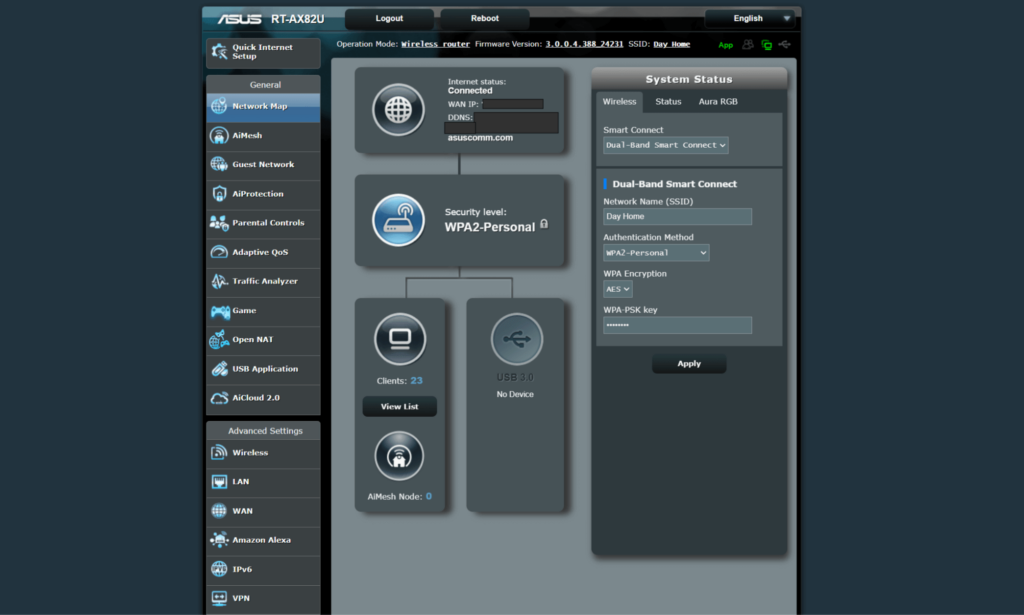
Task: Click the USB status icon in the header
Action: [784, 44]
